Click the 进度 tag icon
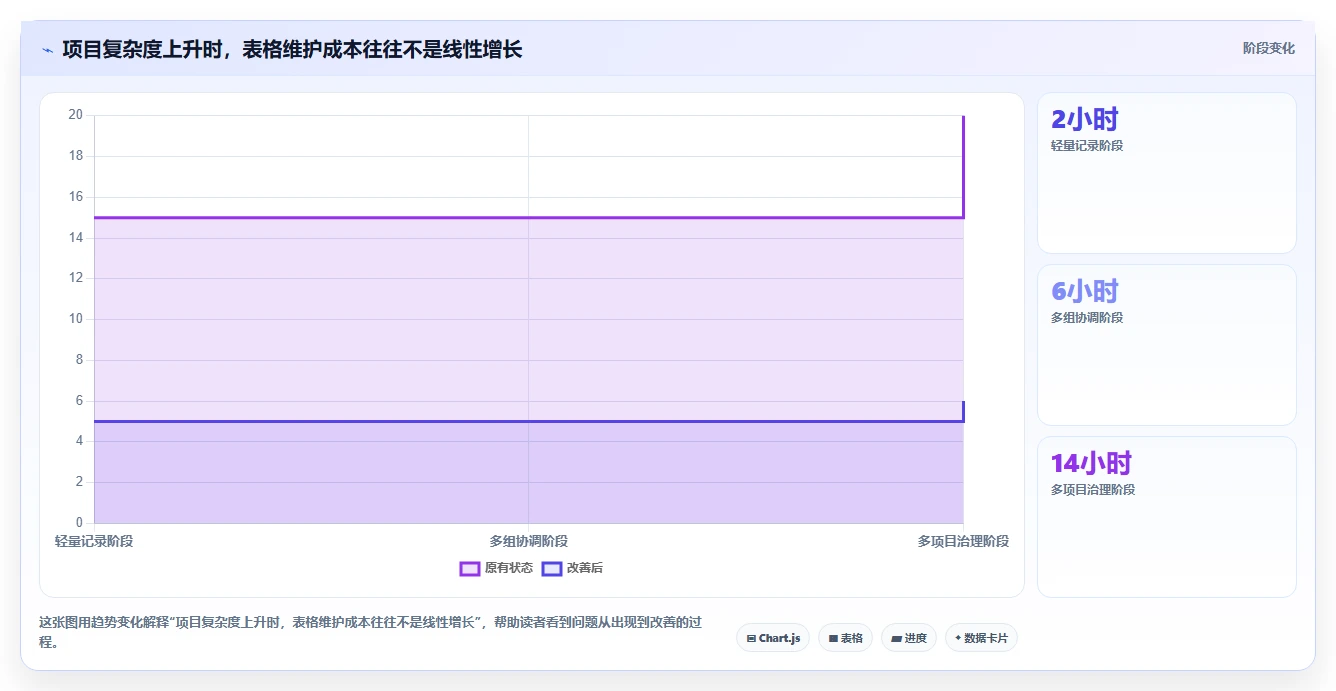 click(897, 638)
